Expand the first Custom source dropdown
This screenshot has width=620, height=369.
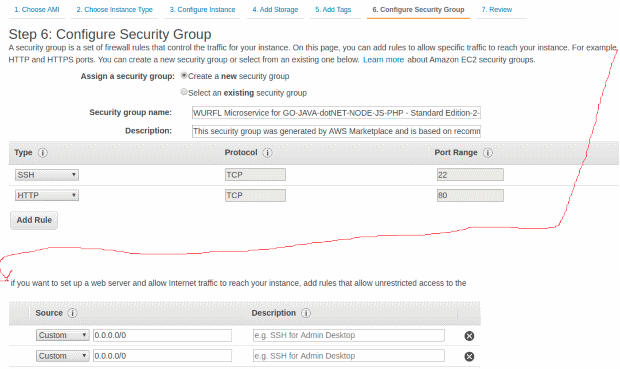pyautogui.click(x=62, y=335)
